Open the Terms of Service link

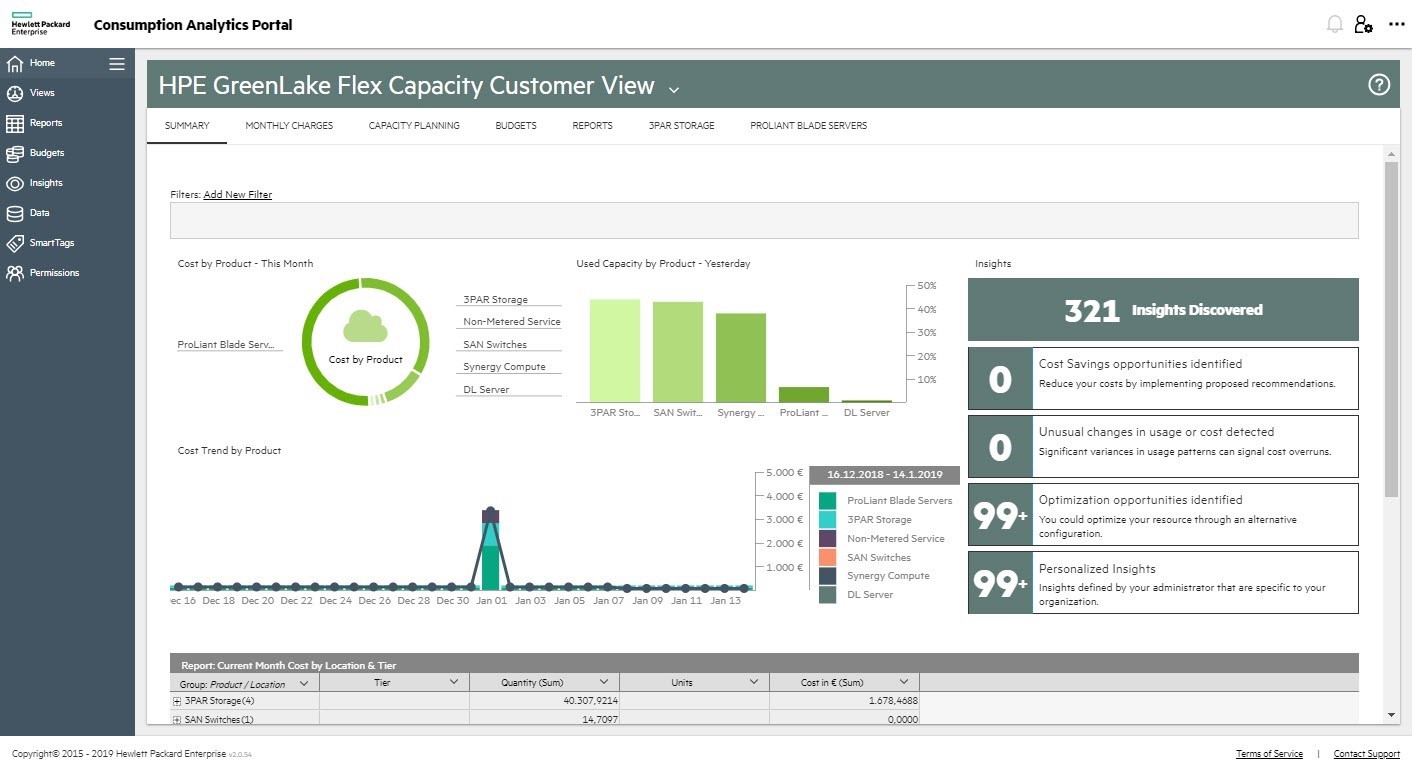pos(1269,754)
